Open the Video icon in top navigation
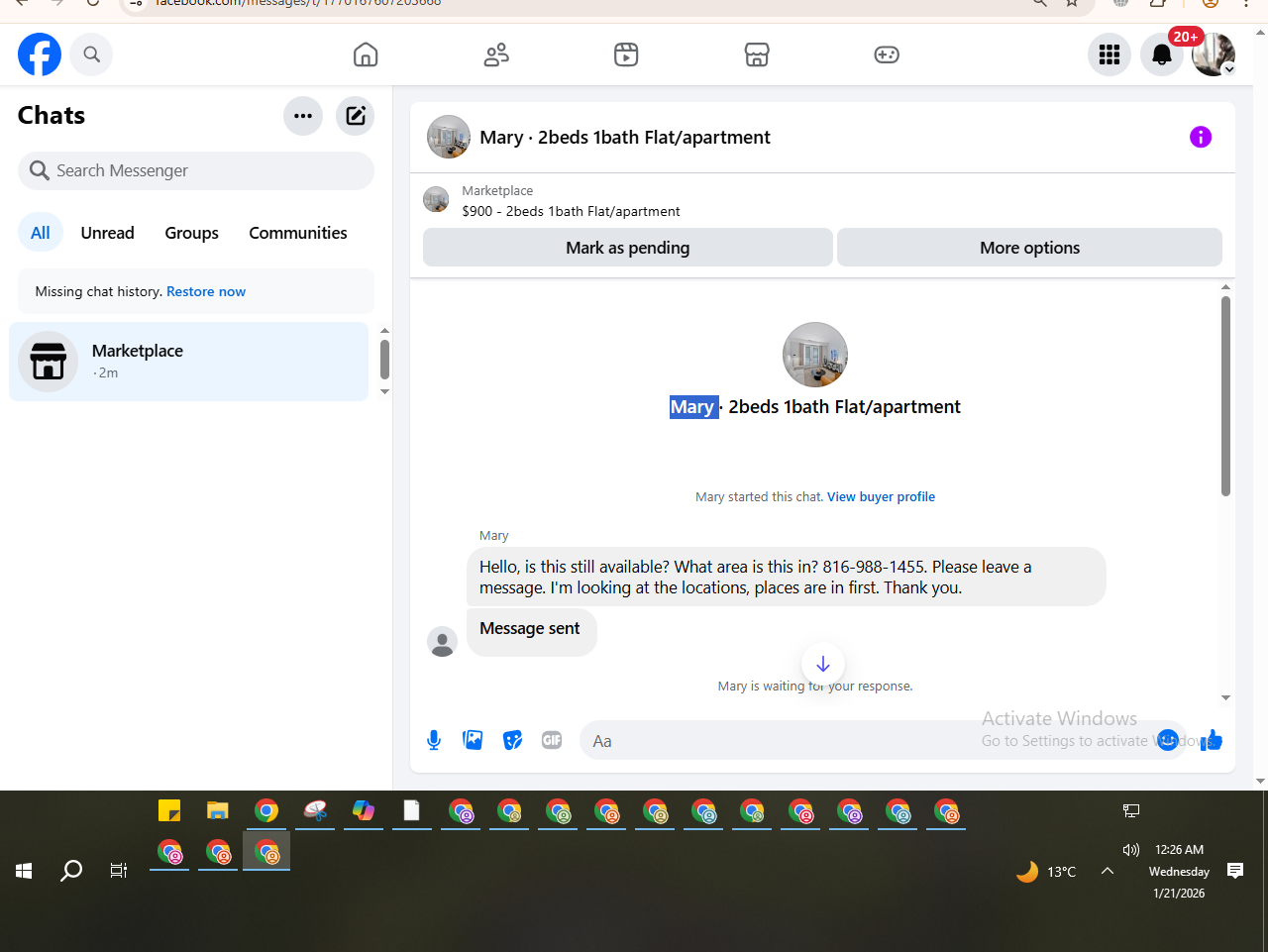Viewport: 1268px width, 952px height. (626, 54)
